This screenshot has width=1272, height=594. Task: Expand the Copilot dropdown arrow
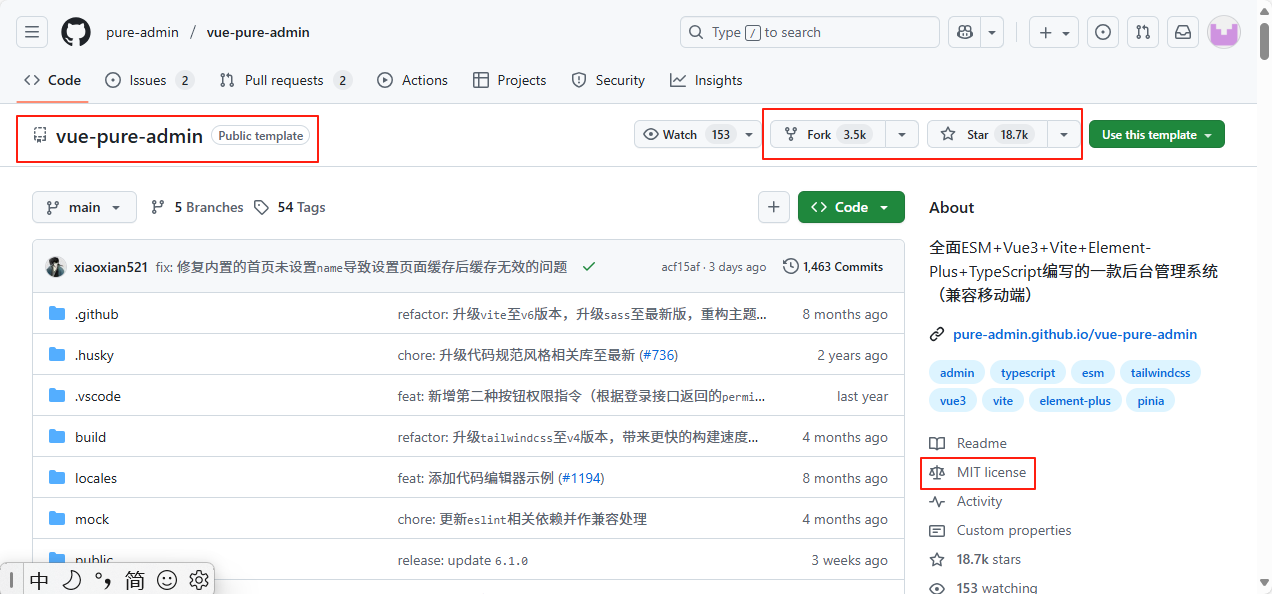(x=992, y=32)
